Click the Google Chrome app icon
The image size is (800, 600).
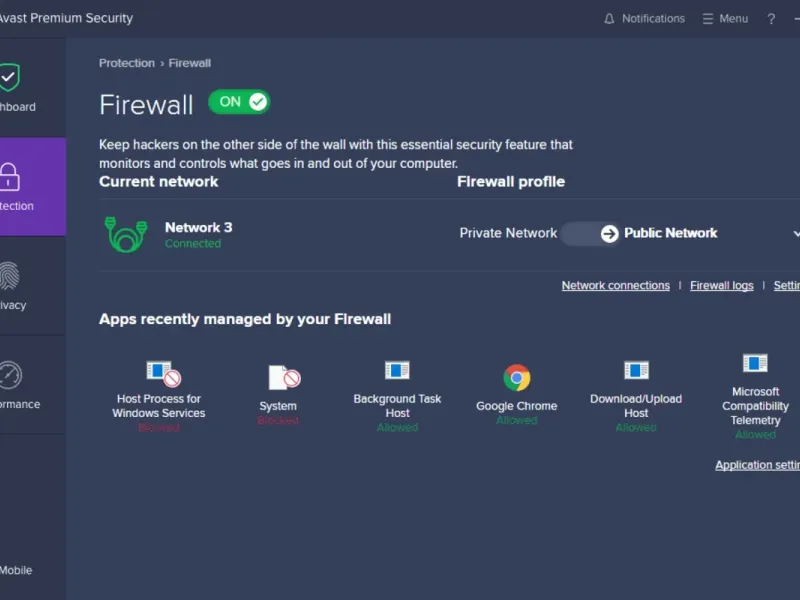516,378
